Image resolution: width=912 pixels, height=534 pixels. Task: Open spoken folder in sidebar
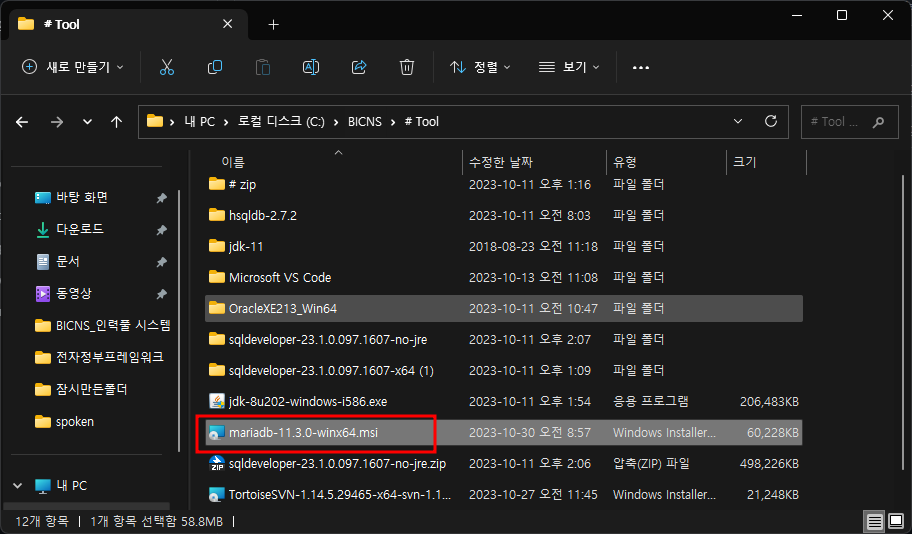(x=64, y=421)
